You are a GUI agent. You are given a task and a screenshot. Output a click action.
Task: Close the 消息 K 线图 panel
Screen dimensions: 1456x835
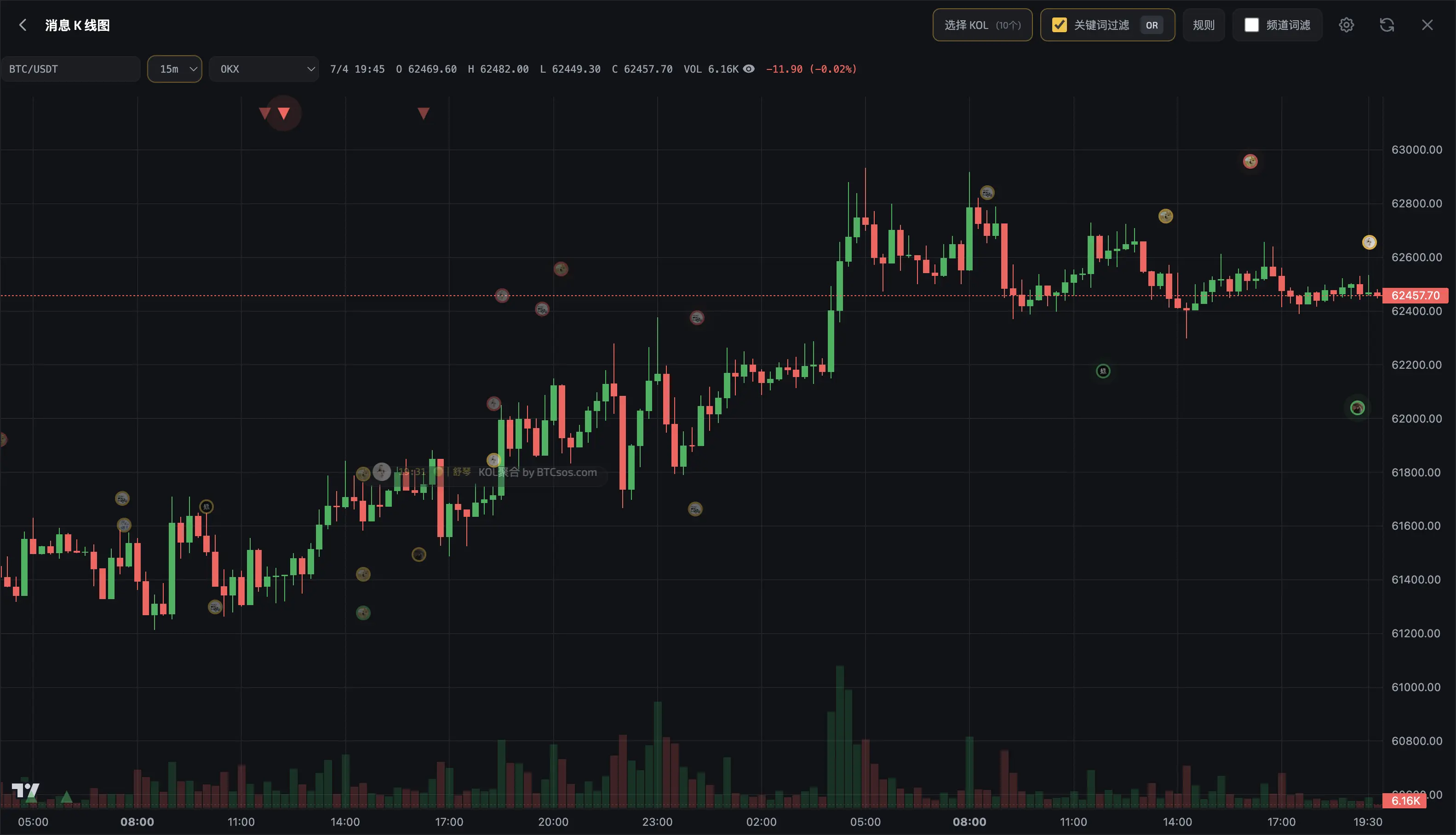tap(1427, 25)
